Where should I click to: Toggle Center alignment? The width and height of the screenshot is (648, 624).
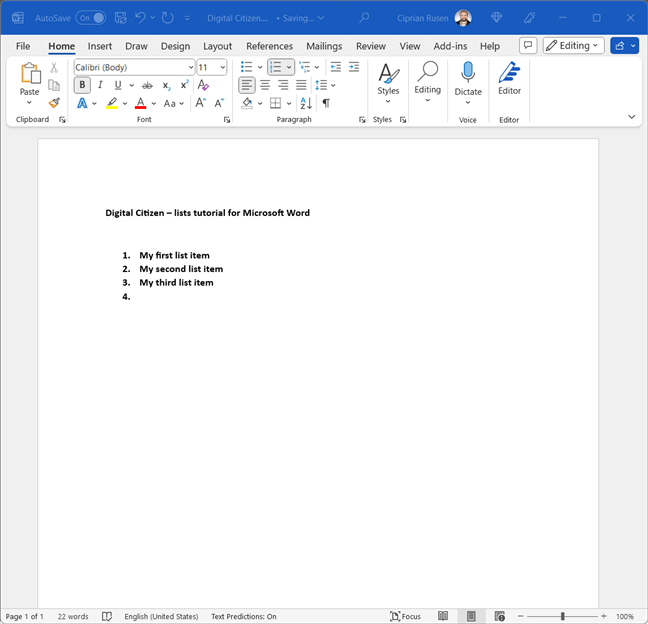[x=265, y=85]
